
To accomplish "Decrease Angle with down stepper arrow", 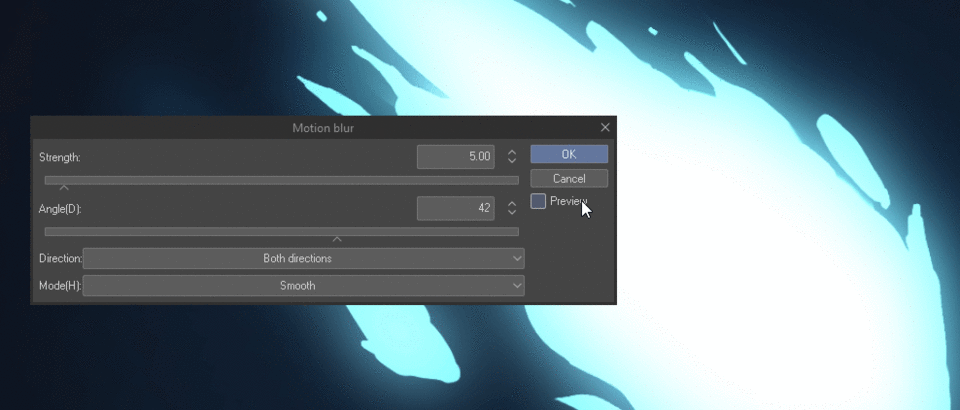I will click(x=512, y=212).
